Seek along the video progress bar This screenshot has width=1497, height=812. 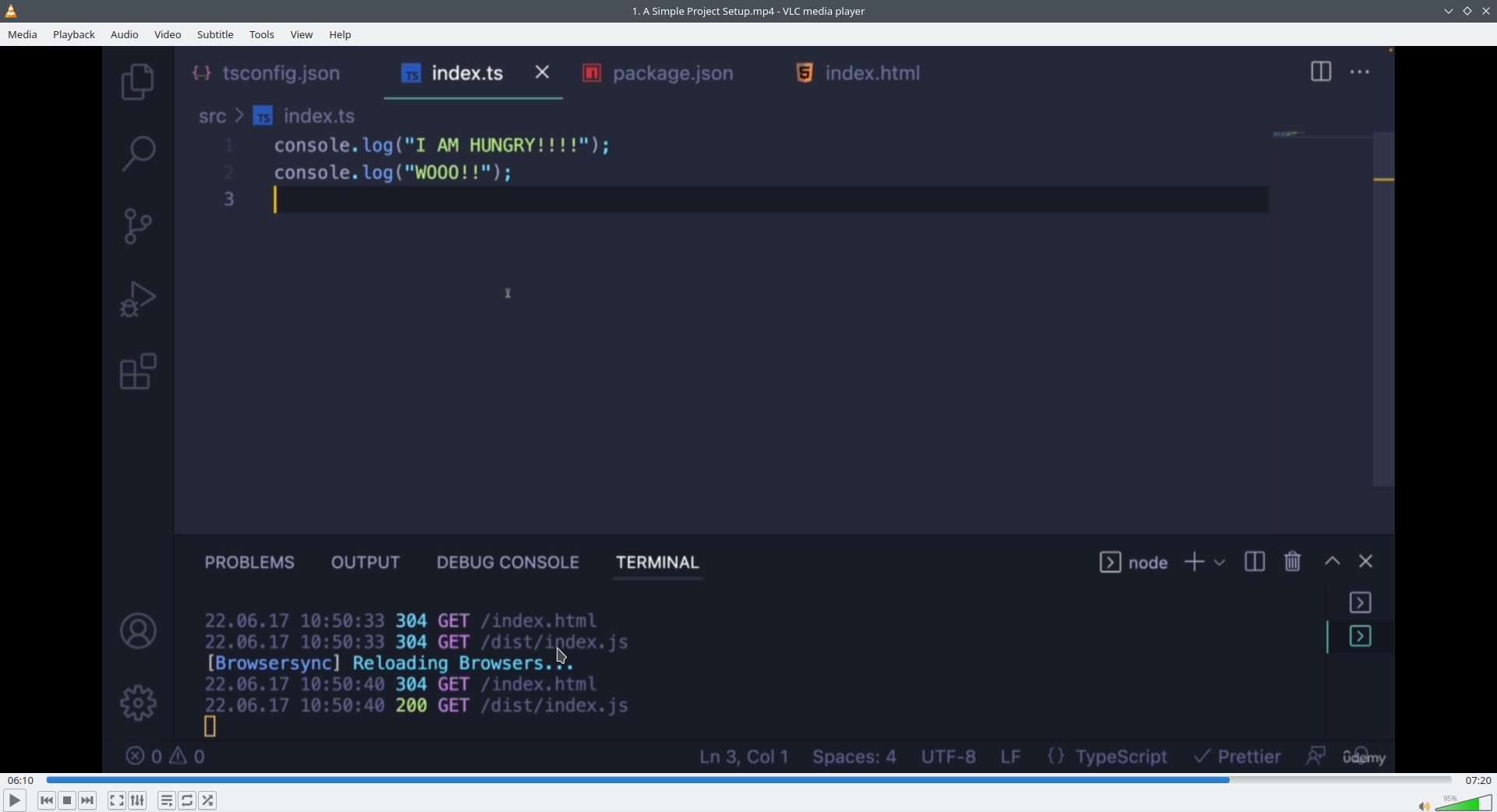(748, 780)
